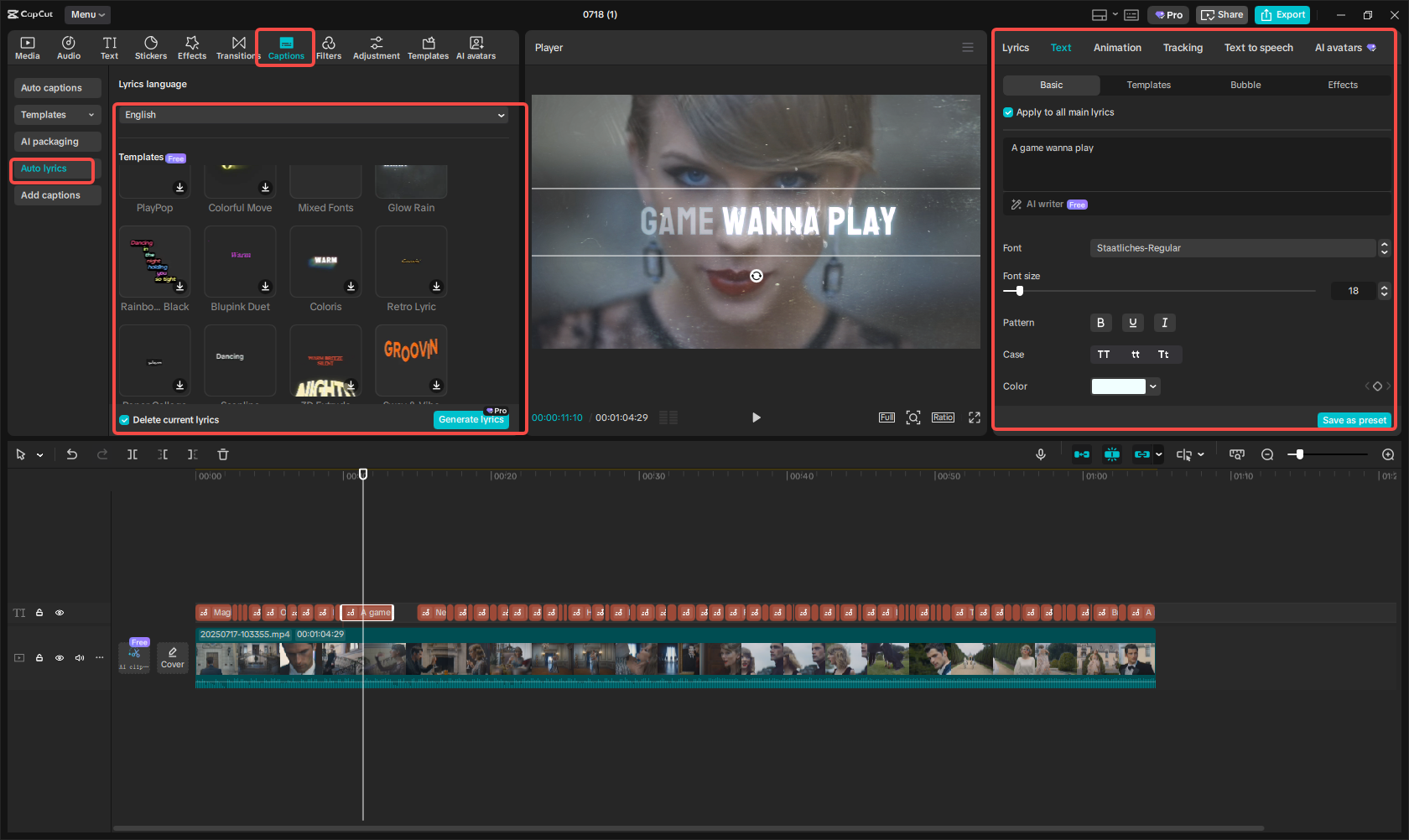
Task: Play the video in Player
Action: (x=756, y=417)
